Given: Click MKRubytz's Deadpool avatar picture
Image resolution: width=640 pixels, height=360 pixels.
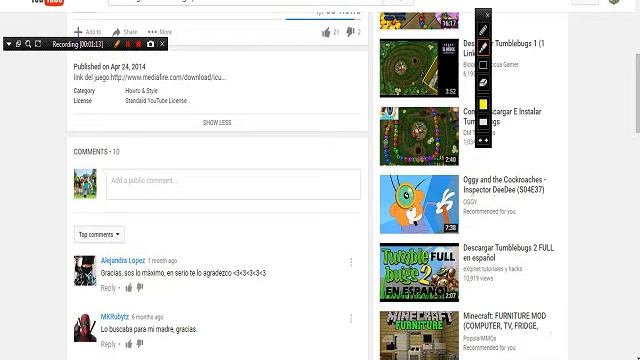Looking at the screenshot, I should pyautogui.click(x=85, y=327).
